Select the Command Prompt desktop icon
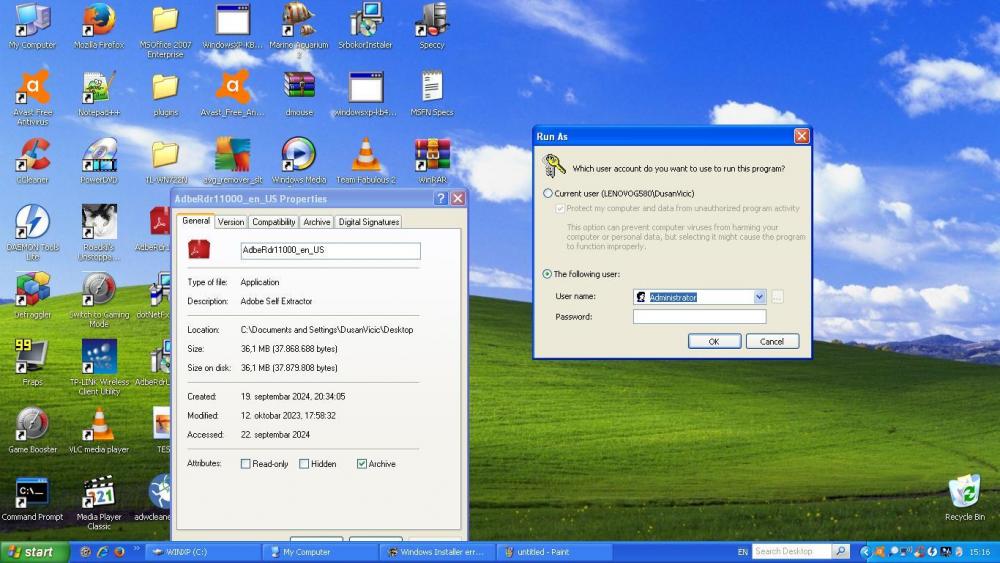The image size is (1000, 563). 32,492
